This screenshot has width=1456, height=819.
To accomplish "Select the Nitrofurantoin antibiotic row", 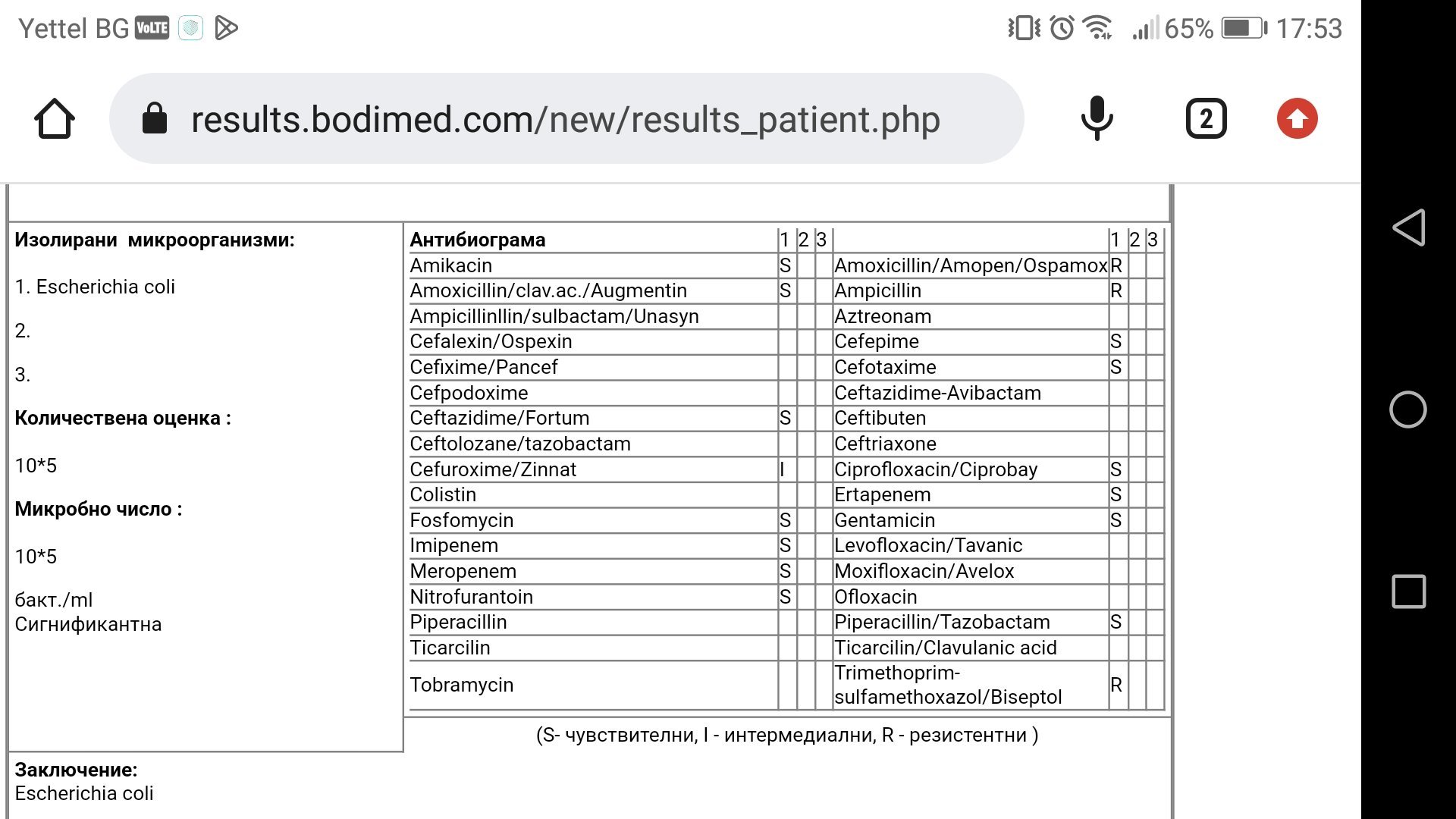I will point(471,597).
